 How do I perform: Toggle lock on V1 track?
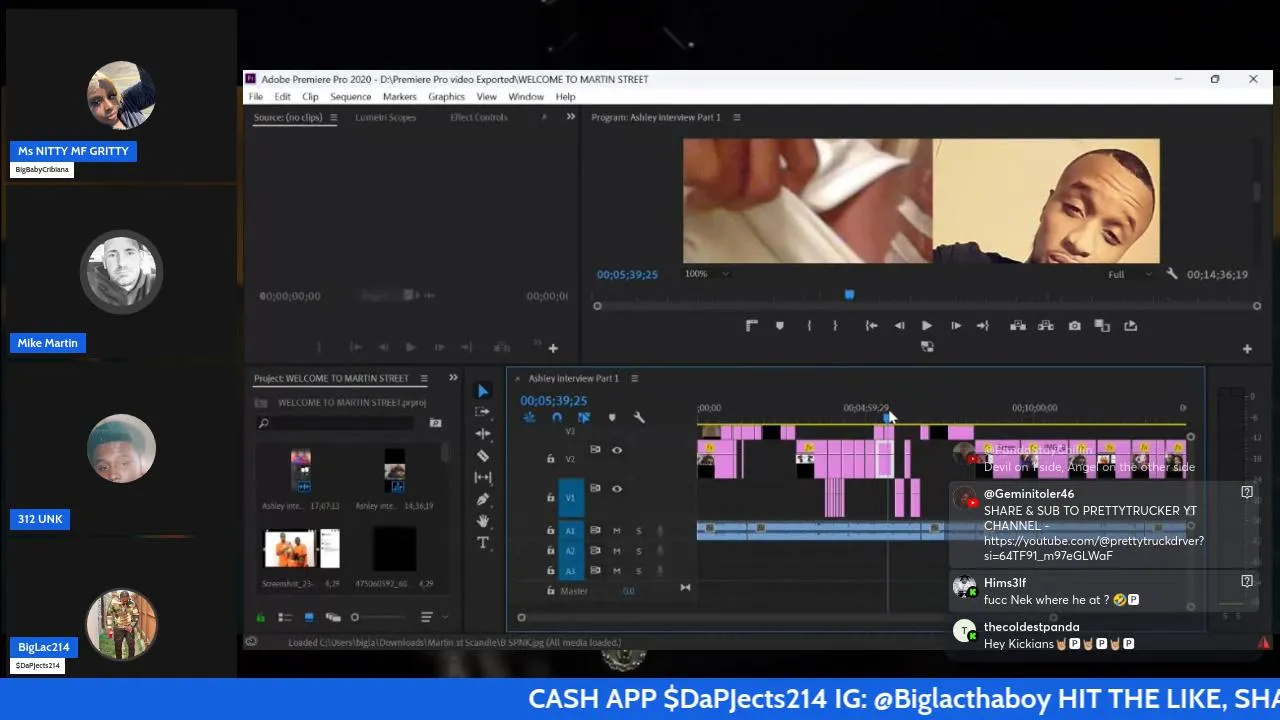(x=550, y=498)
